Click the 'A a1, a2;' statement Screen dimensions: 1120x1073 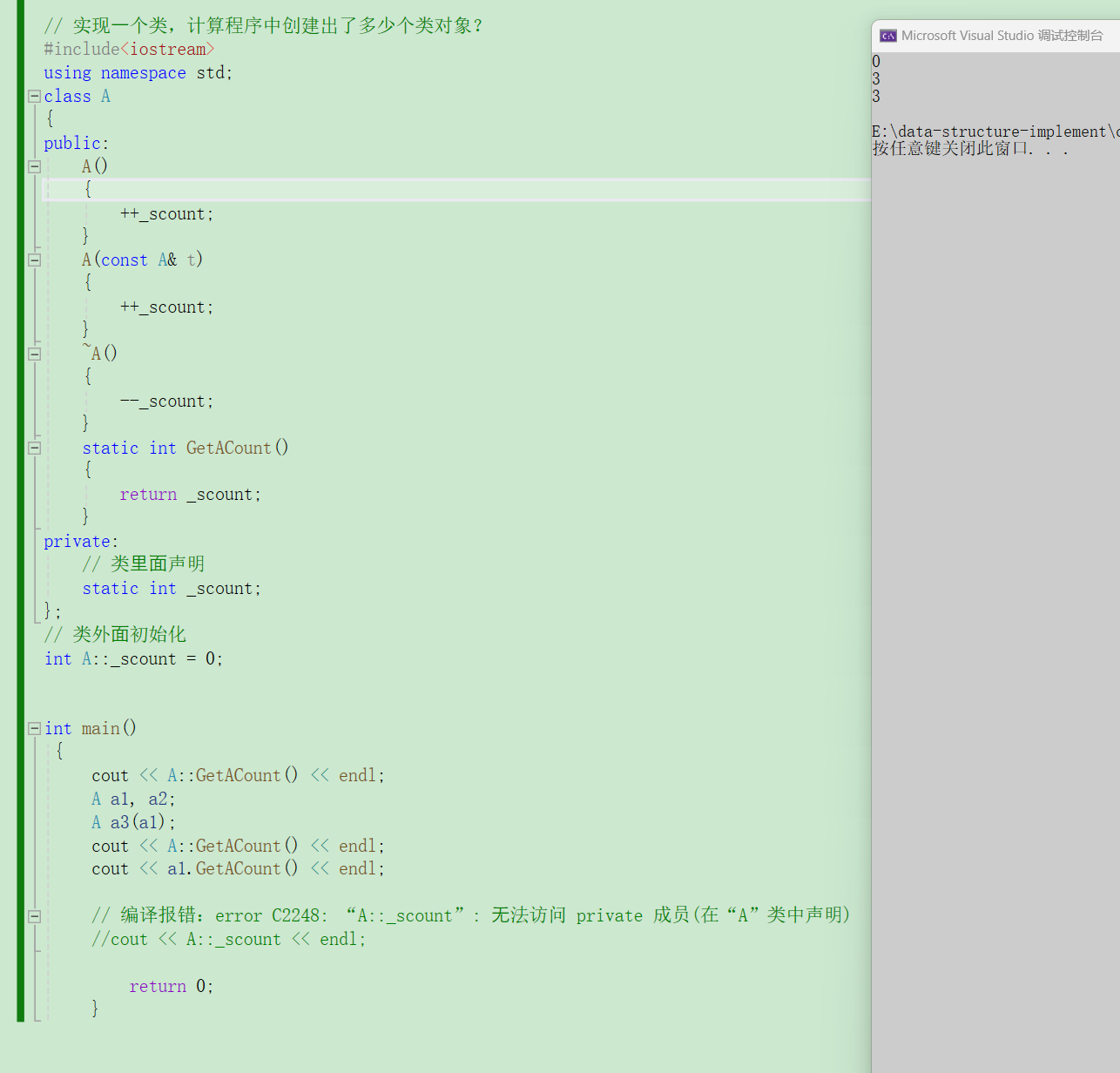133,800
